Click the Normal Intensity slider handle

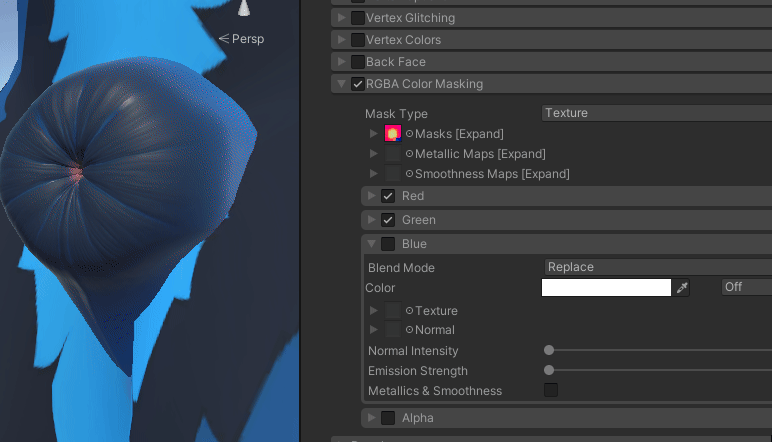pyautogui.click(x=549, y=351)
